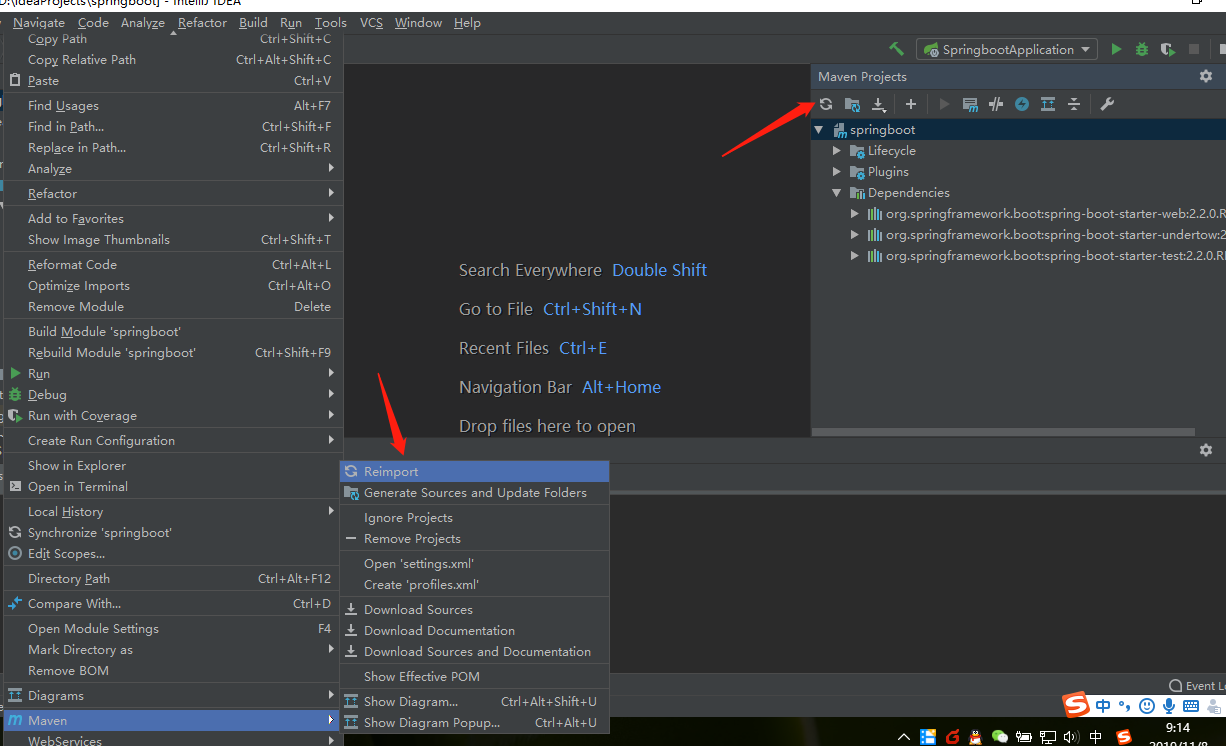This screenshot has height=746, width=1226.
Task: Click Open 'settings.xml' menu entry
Action: click(474, 564)
